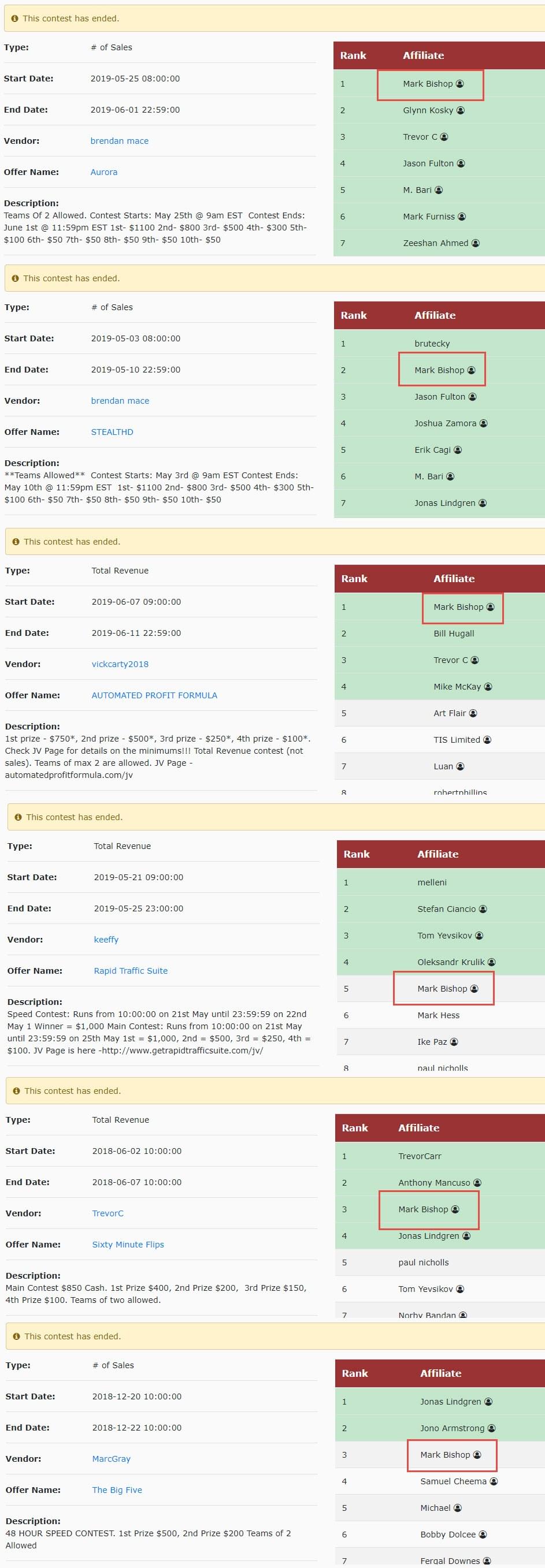
Task: Click M. Bari's profile icon in STEALTHD leaderboard
Action: click(450, 476)
